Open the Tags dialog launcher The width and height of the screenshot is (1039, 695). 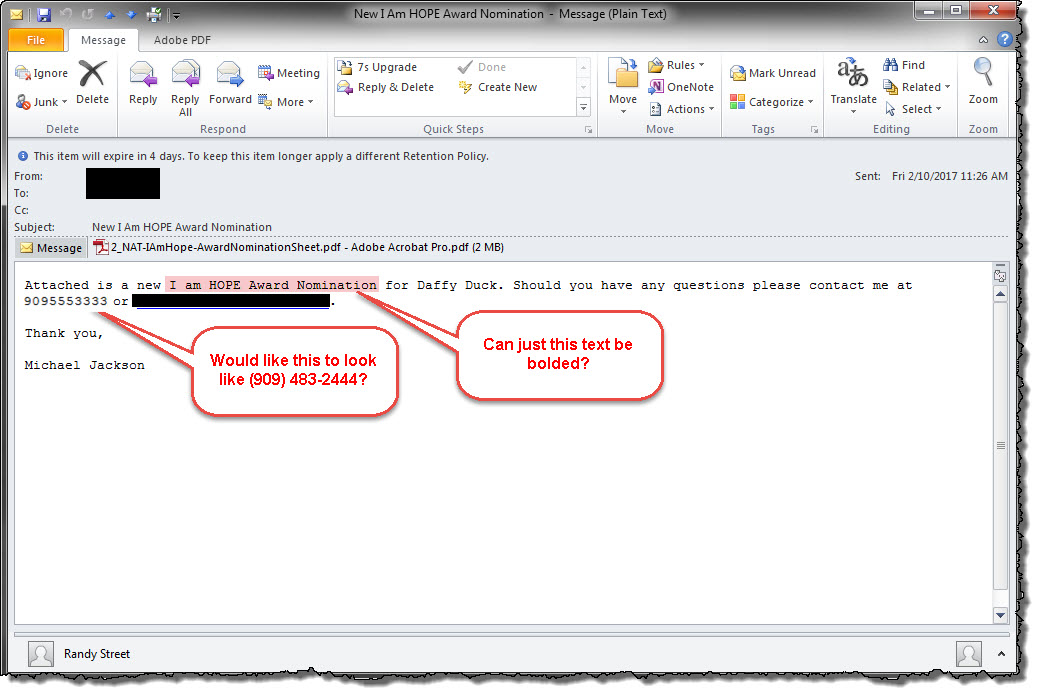pos(814,130)
